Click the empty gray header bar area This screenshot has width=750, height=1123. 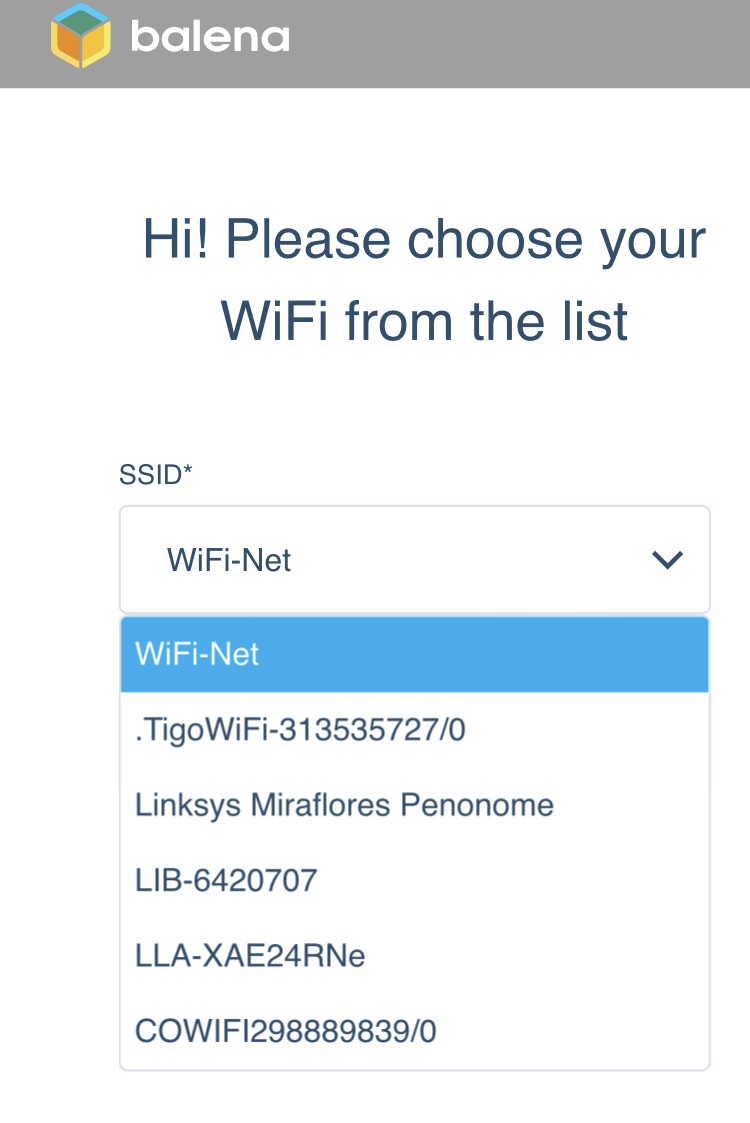pyautogui.click(x=520, y=40)
